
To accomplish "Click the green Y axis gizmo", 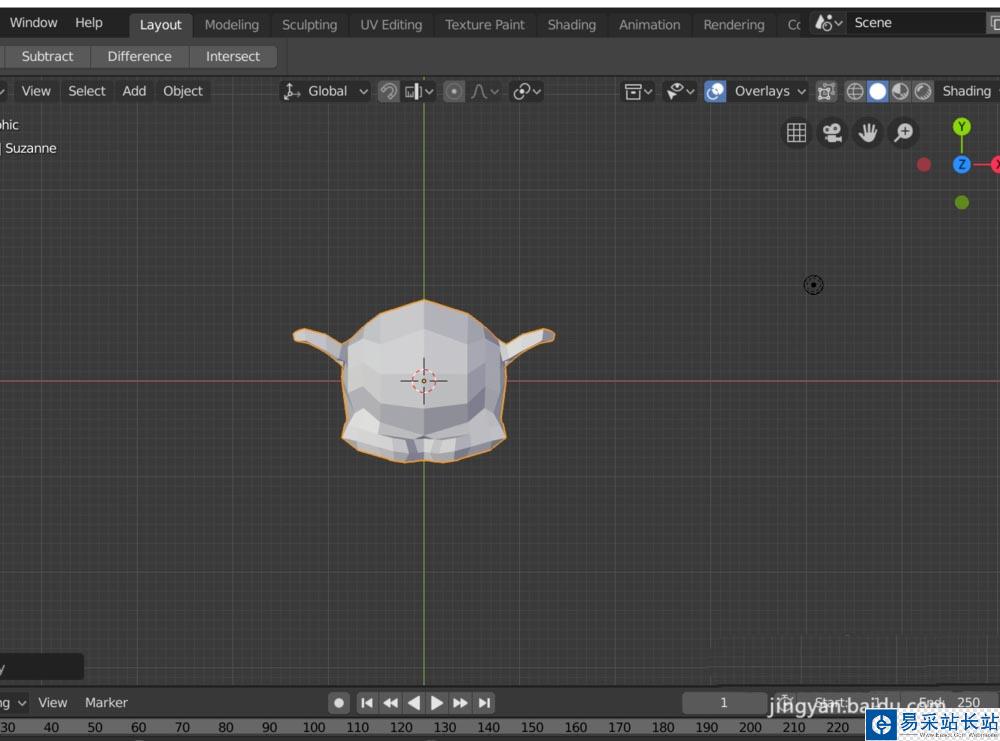I will (961, 126).
